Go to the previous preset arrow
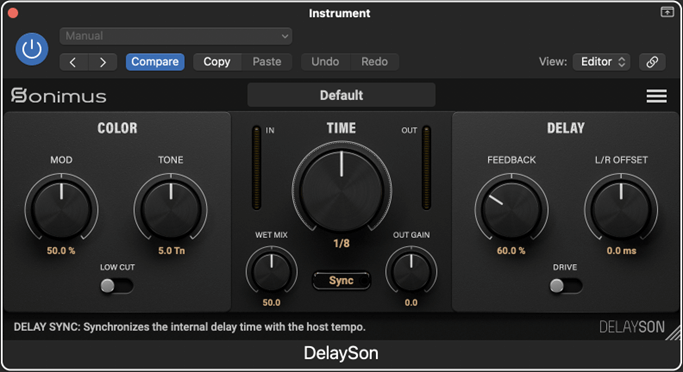The width and height of the screenshot is (683, 372). pos(74,62)
